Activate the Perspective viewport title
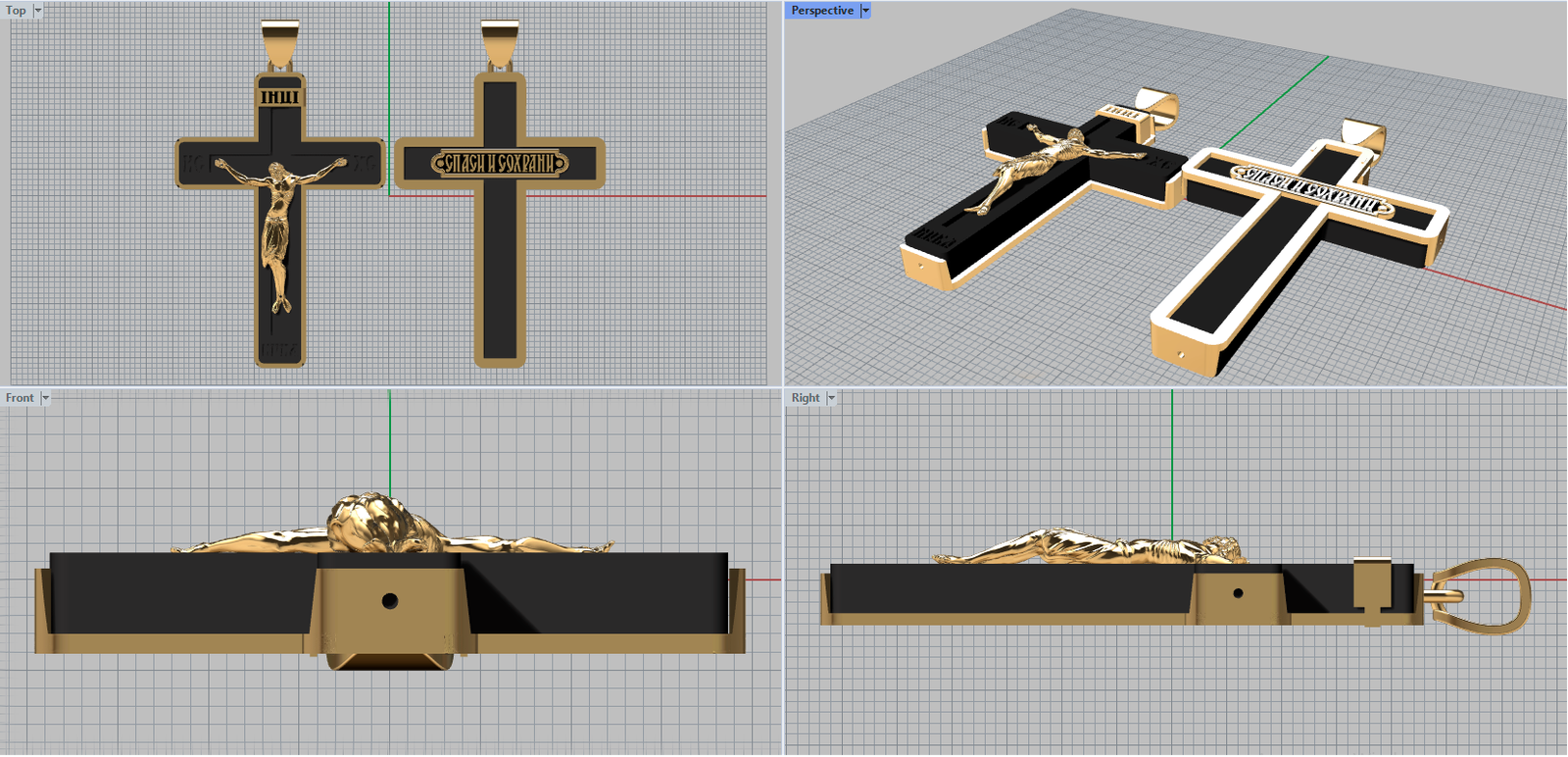Image resolution: width=1568 pixels, height=757 pixels. (x=821, y=11)
